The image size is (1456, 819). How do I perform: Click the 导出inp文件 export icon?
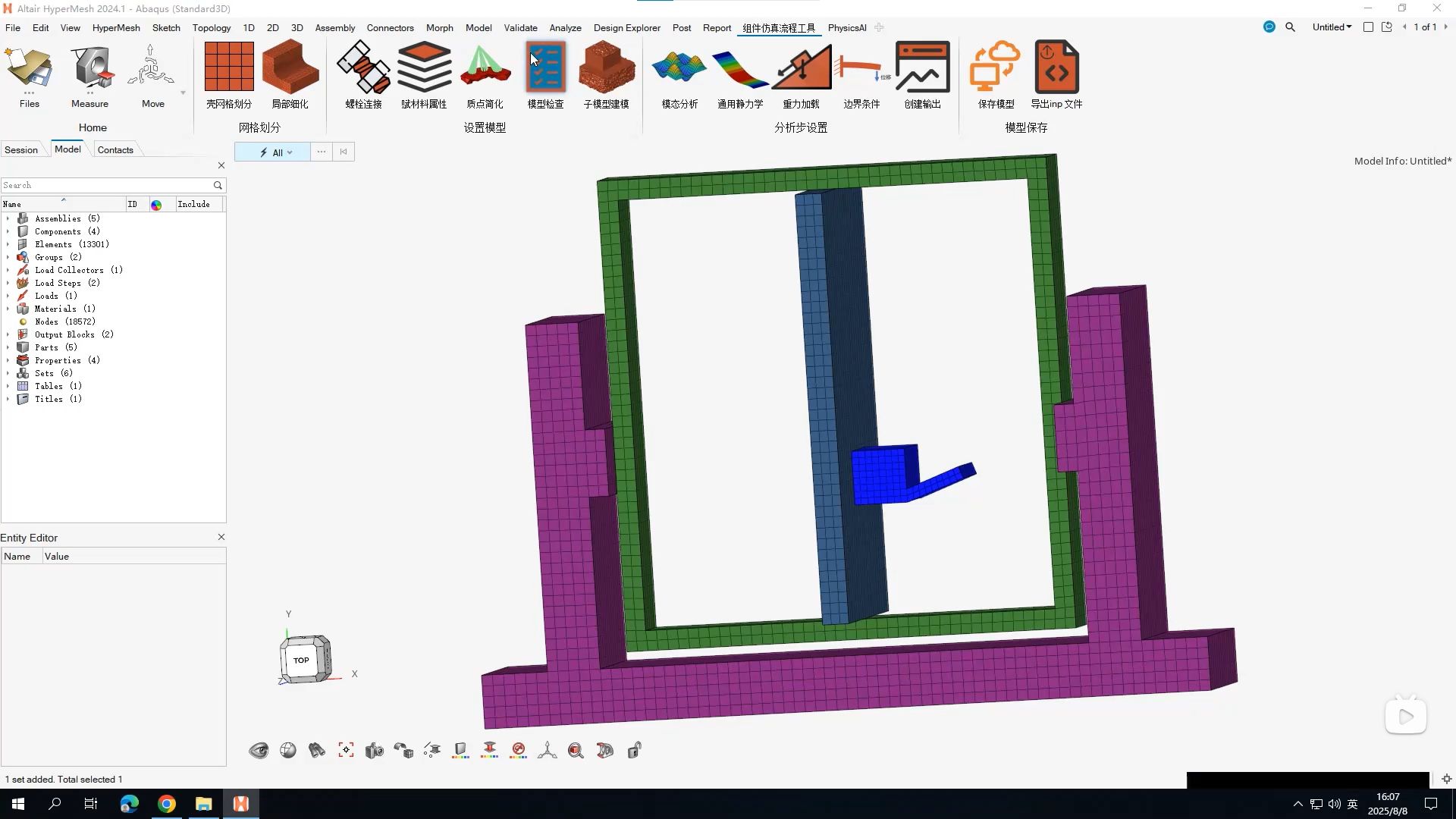(x=1056, y=67)
